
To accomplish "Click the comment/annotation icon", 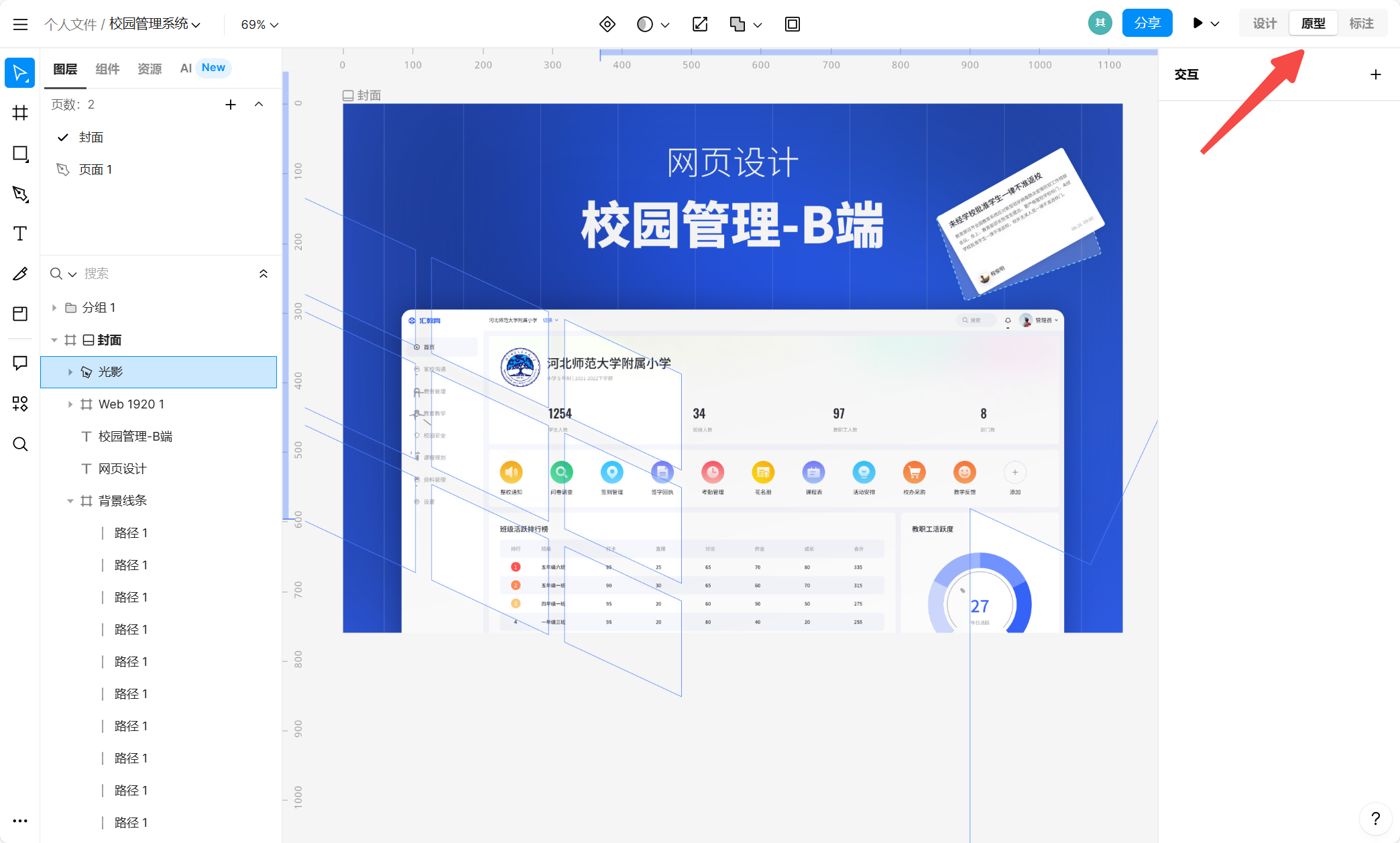I will 20,363.
